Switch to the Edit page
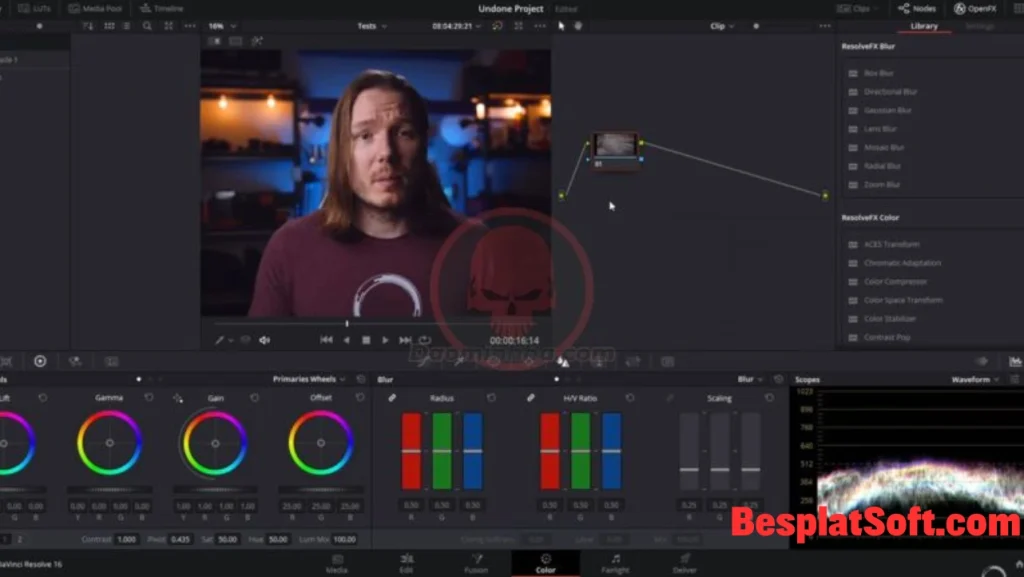The width and height of the screenshot is (1024, 577). pos(407,564)
